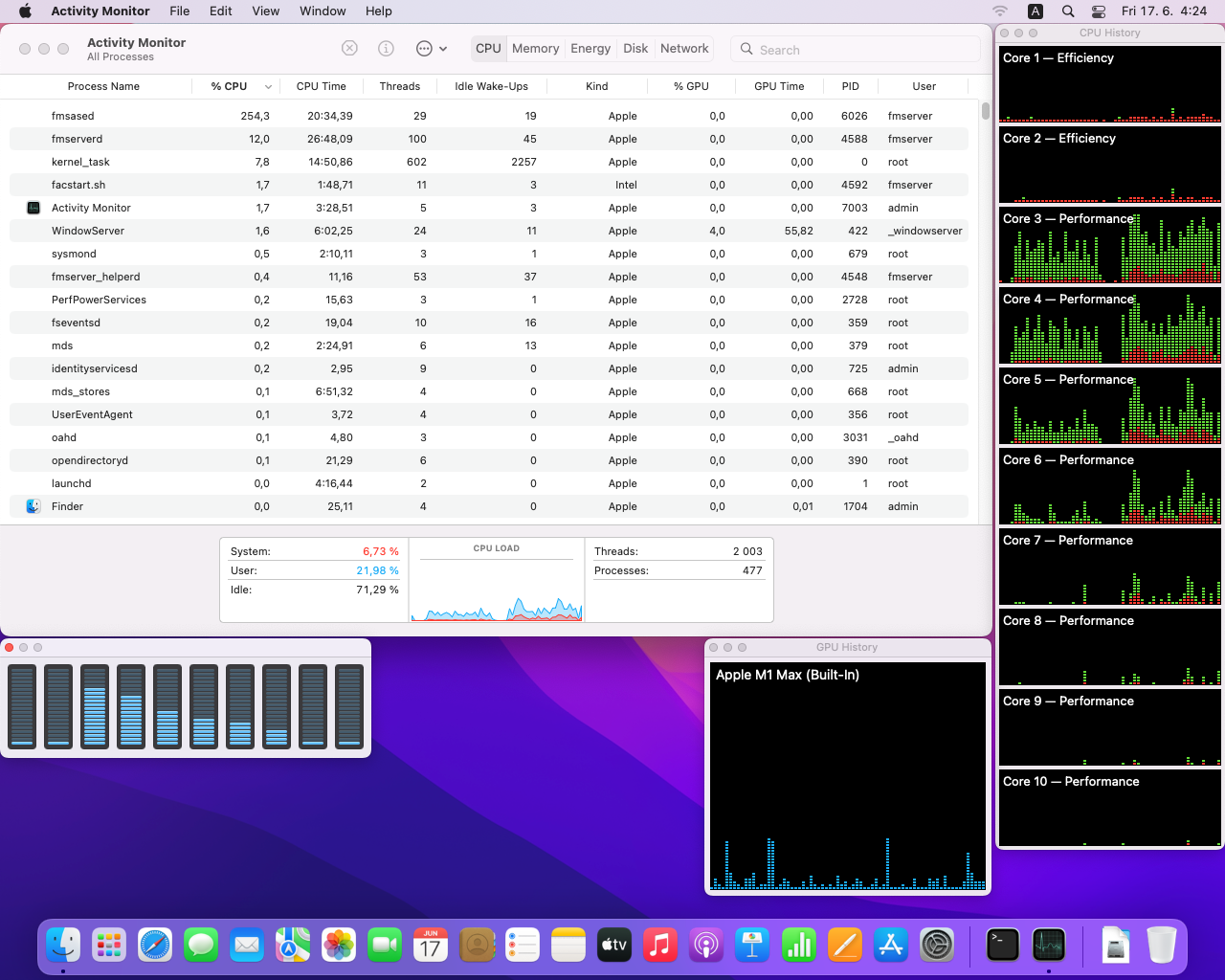Click the Wi-Fi status icon in menu bar
The image size is (1225, 980).
coord(1000,11)
